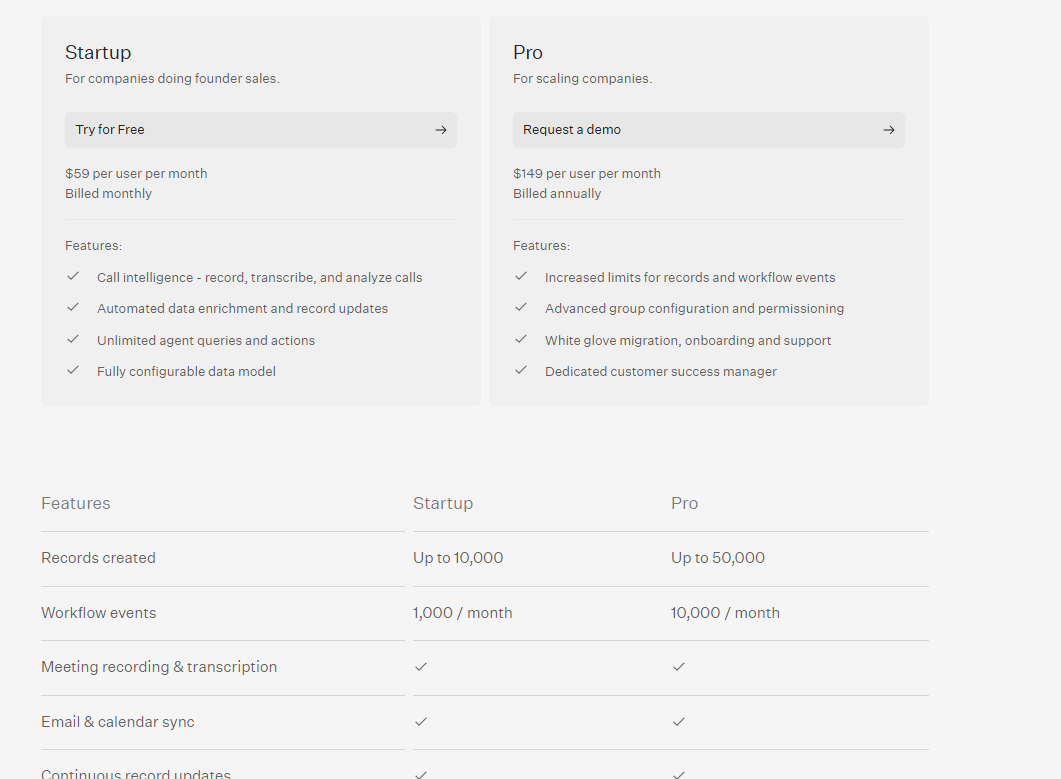Click the Features table heading
Viewport: 1061px width, 779px height.
pos(76,503)
